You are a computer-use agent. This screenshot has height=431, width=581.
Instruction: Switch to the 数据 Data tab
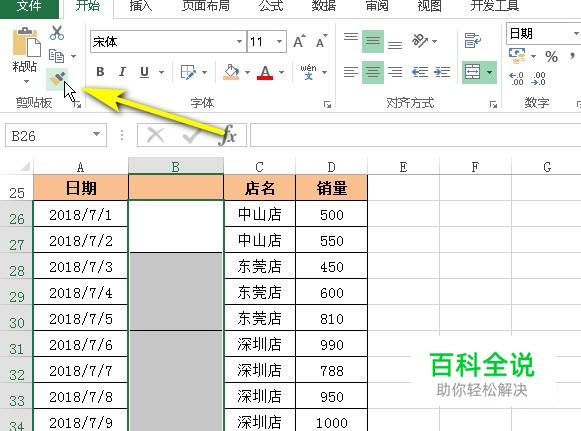click(x=323, y=6)
